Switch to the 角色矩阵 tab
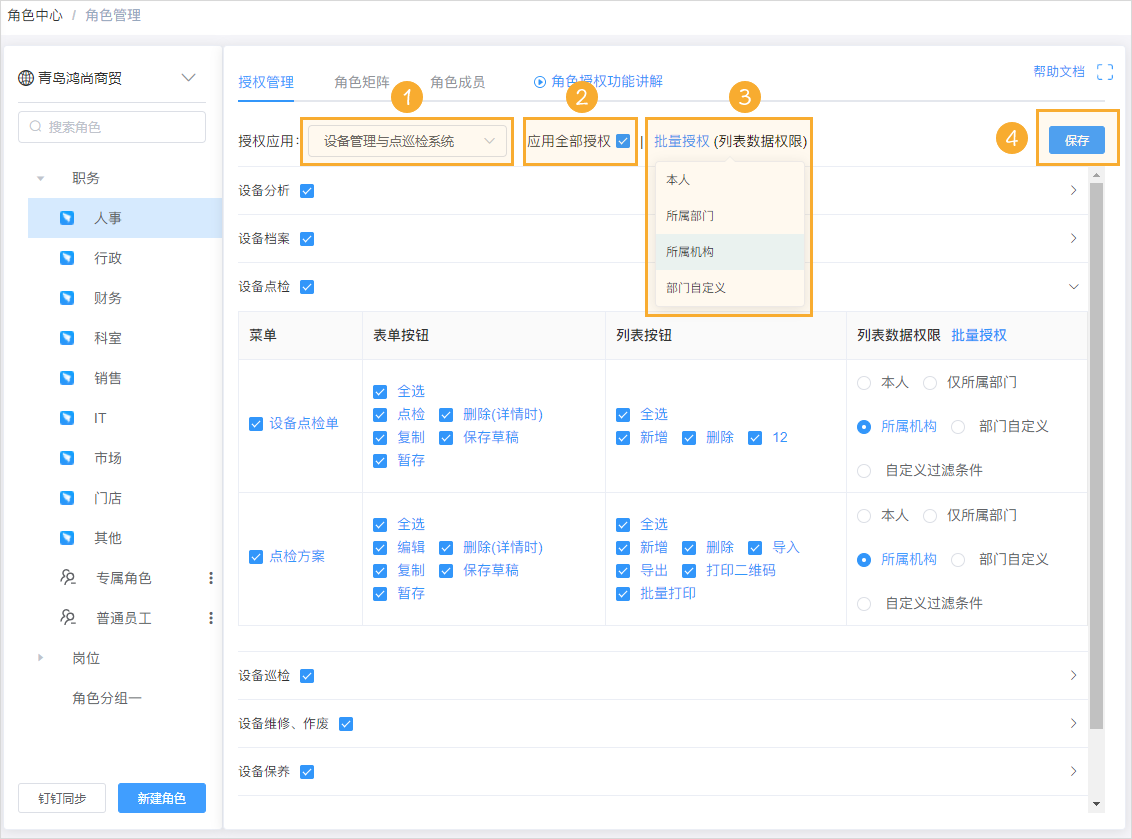Image resolution: width=1132 pixels, height=839 pixels. (363, 84)
